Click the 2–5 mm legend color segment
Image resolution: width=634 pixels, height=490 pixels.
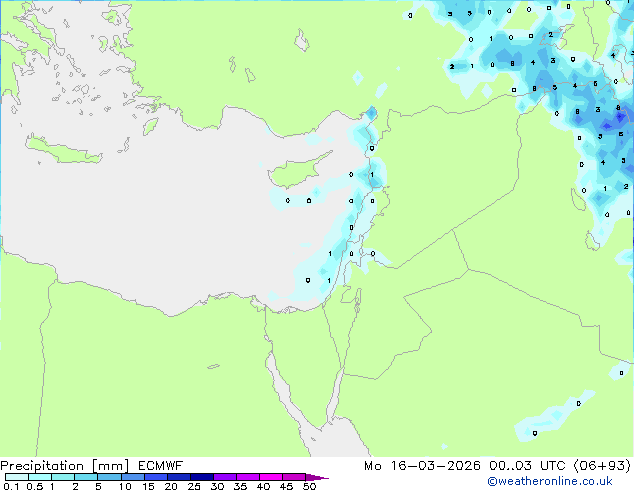pyautogui.click(x=86, y=477)
